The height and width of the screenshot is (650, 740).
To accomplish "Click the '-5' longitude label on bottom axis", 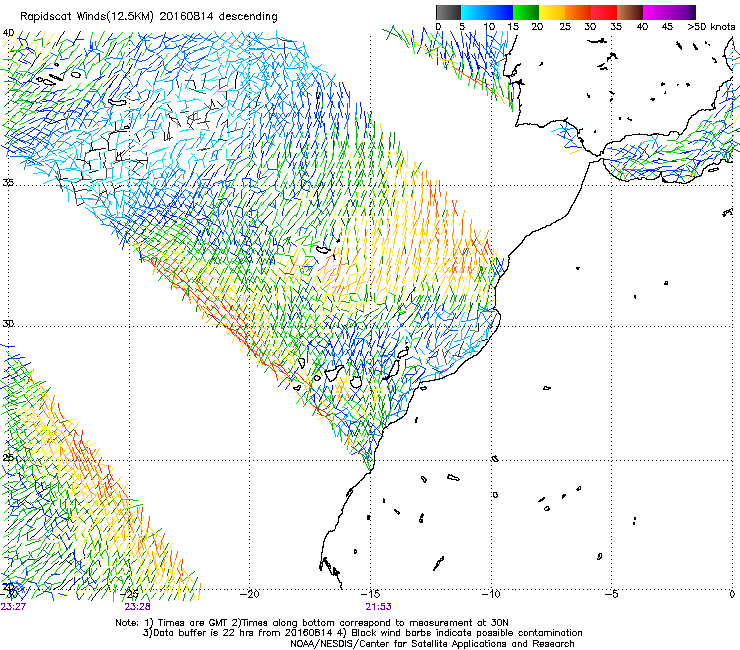I will (x=611, y=594).
